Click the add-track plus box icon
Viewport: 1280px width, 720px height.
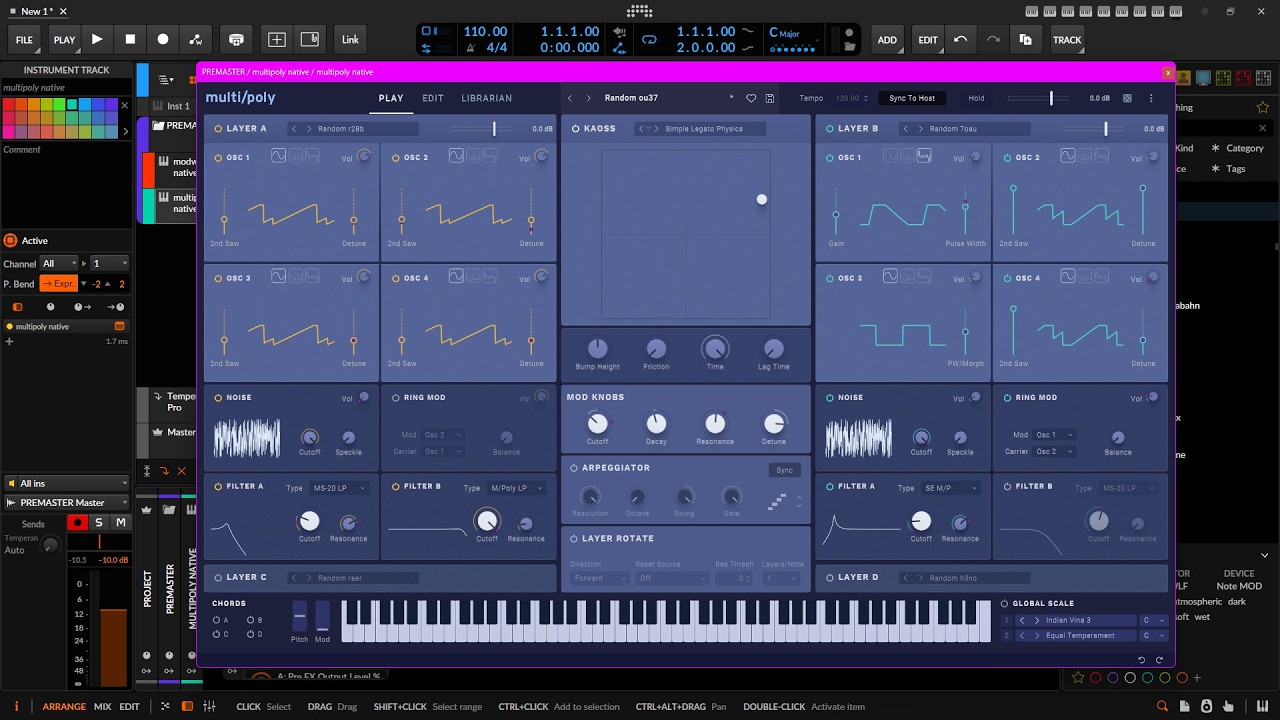point(277,39)
